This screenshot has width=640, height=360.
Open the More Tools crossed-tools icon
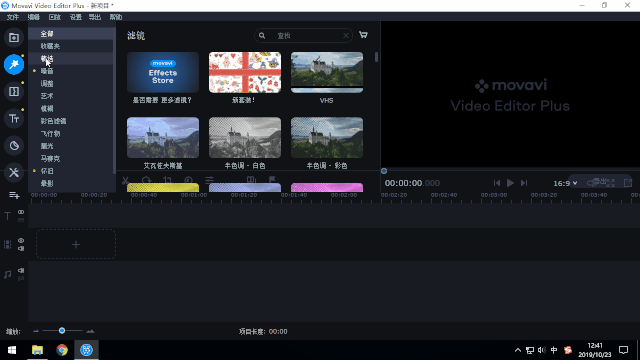14,172
